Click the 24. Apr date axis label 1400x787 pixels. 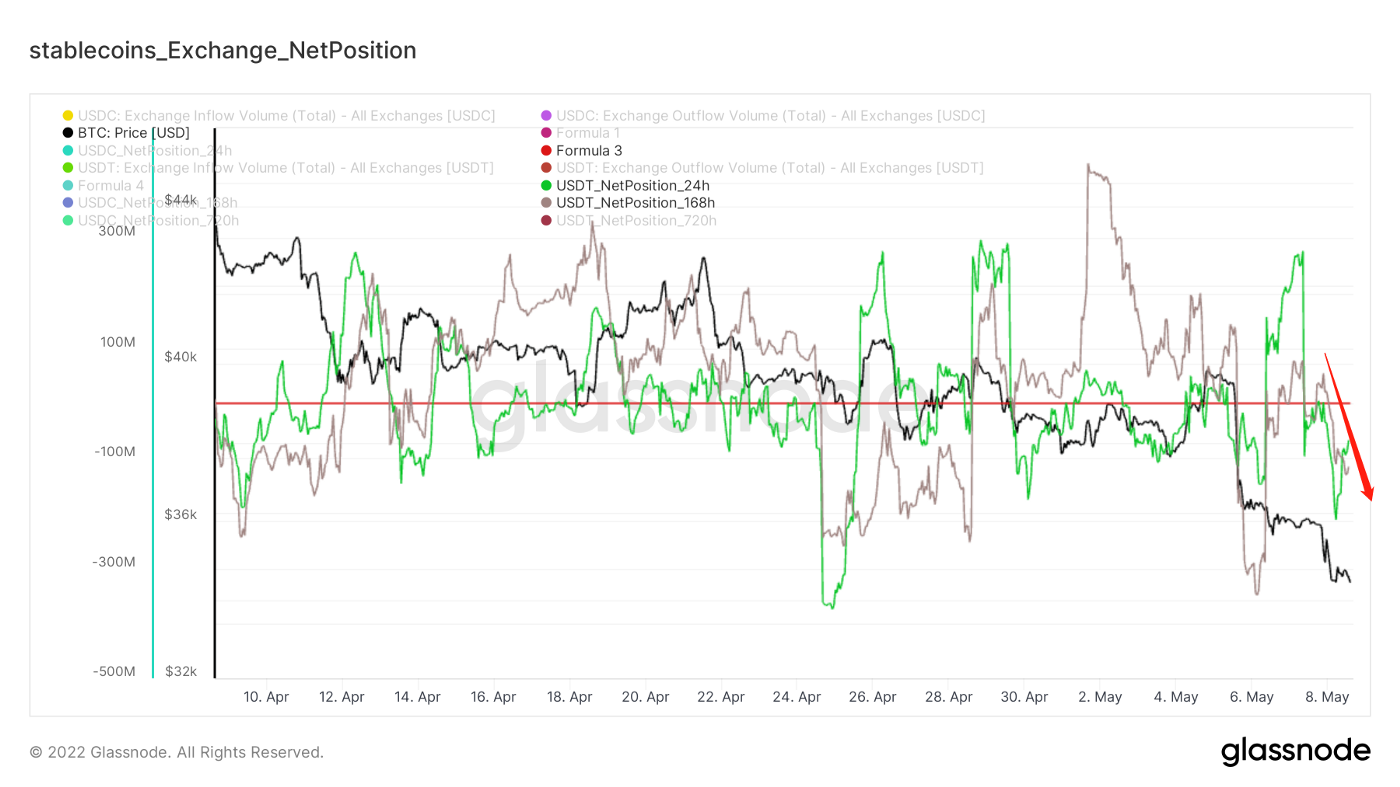(796, 697)
